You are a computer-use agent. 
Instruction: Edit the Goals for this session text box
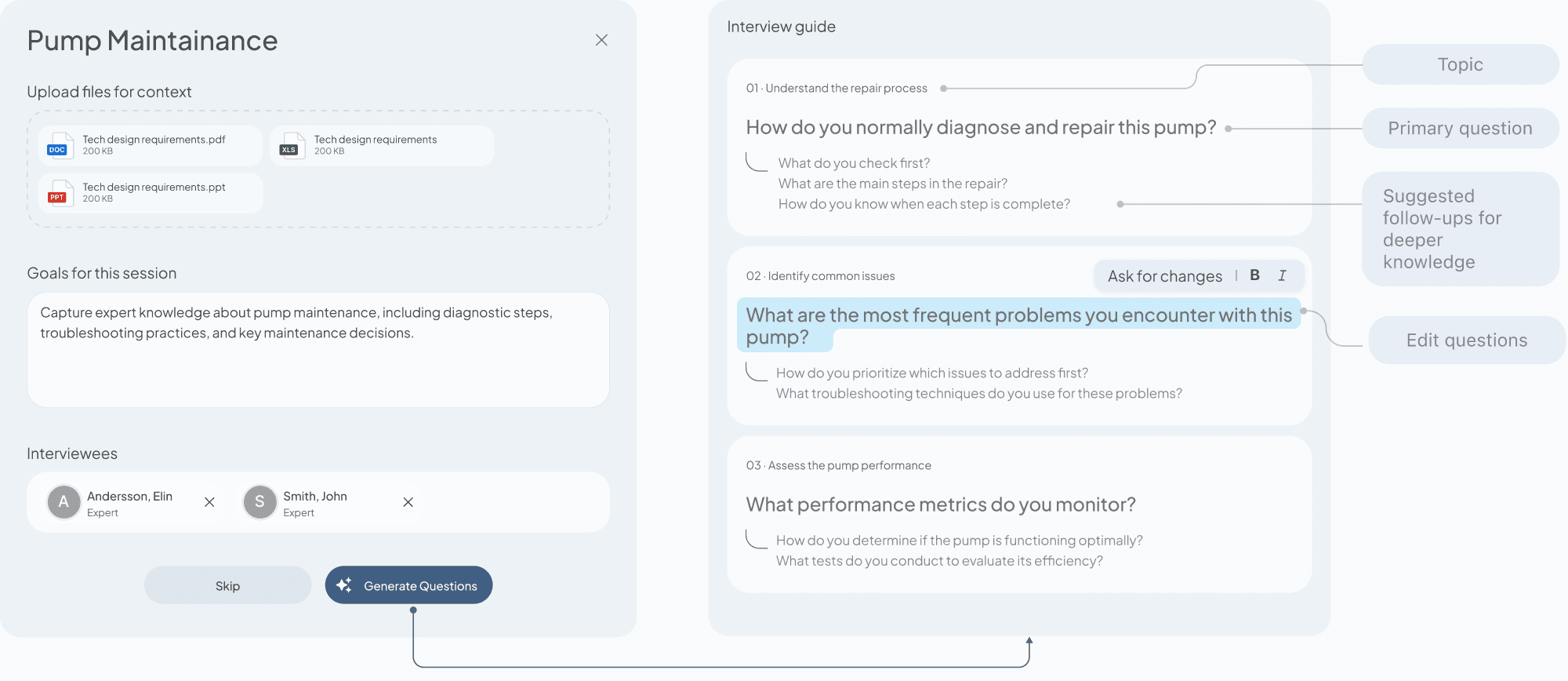(318, 350)
